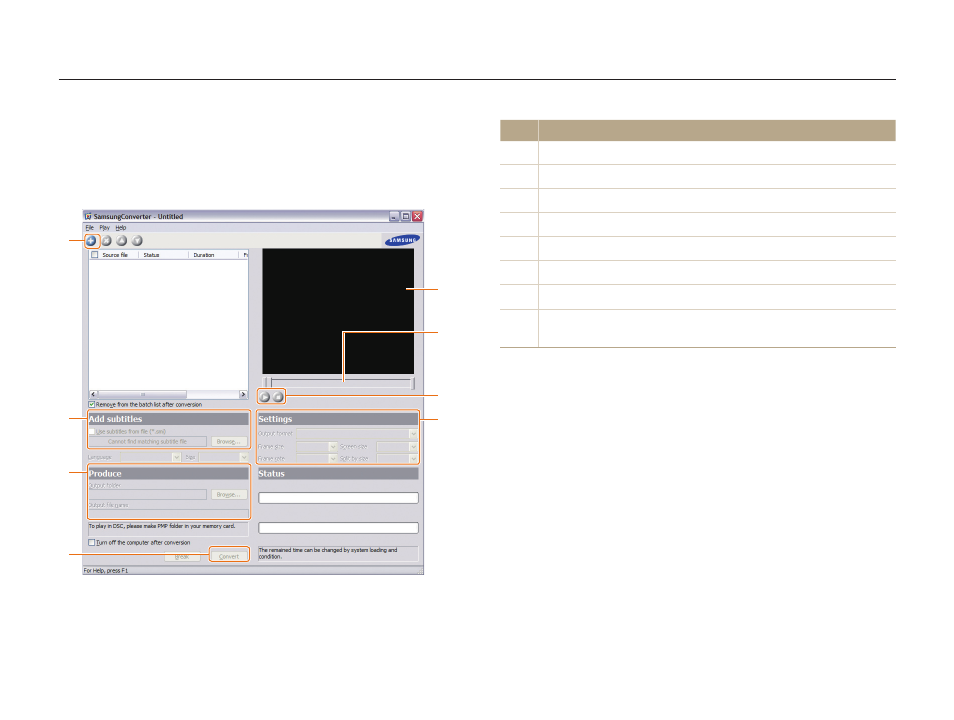Click the 'For Help, press F1' status bar text
Image resolution: width=954 pixels, height=720 pixels.
(106, 571)
